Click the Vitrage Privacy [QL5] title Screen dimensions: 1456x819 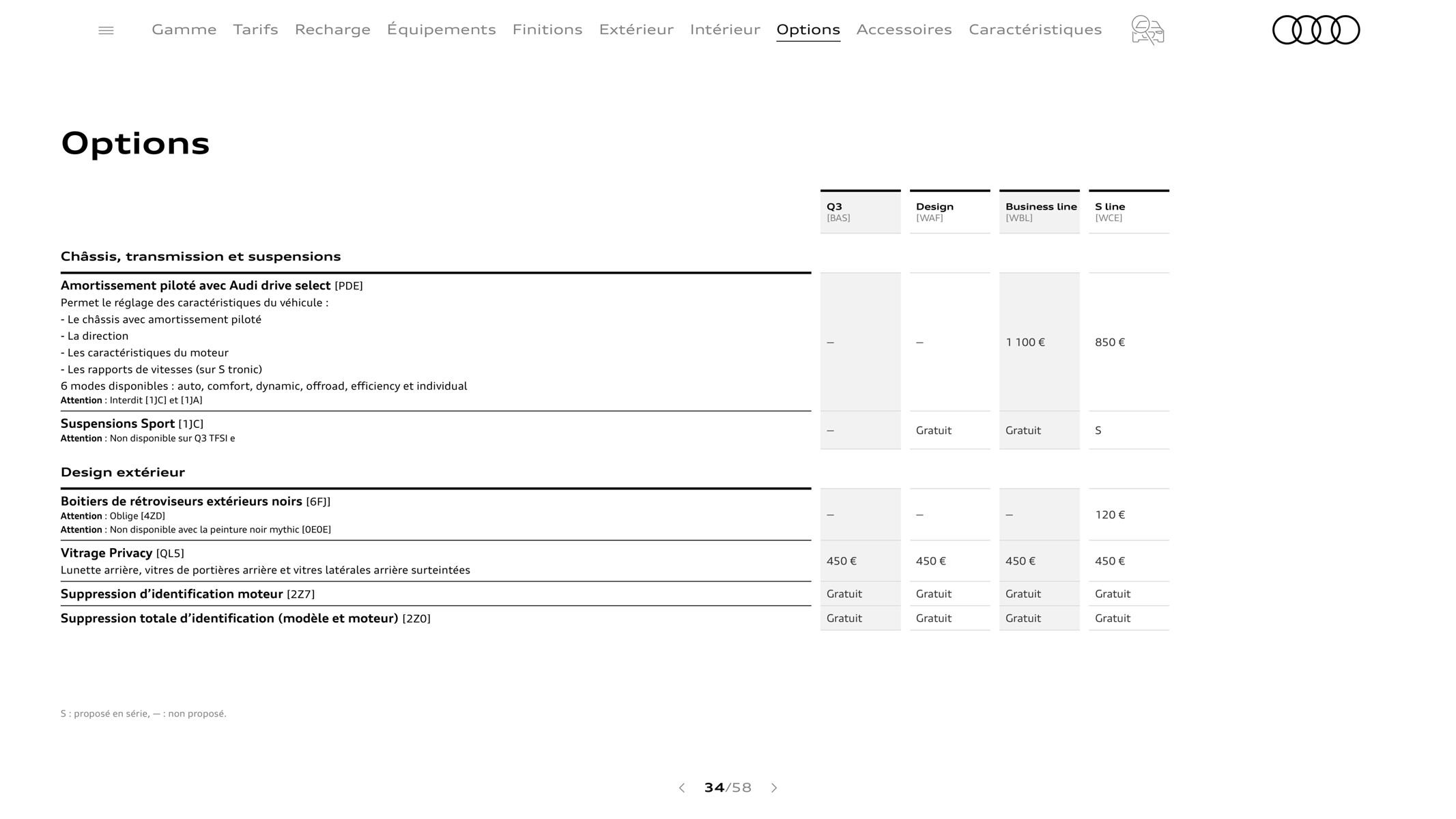coord(122,554)
